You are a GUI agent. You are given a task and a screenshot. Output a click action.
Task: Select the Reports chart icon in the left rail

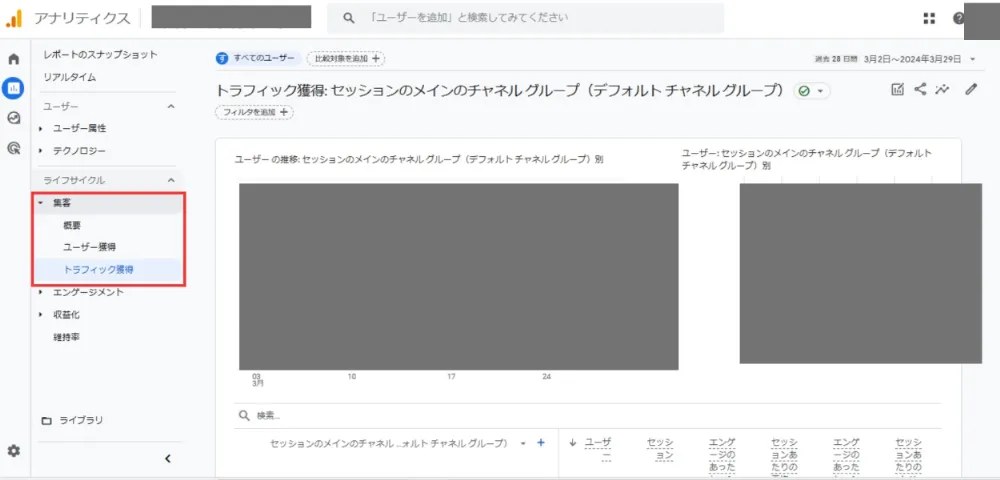coord(13,88)
